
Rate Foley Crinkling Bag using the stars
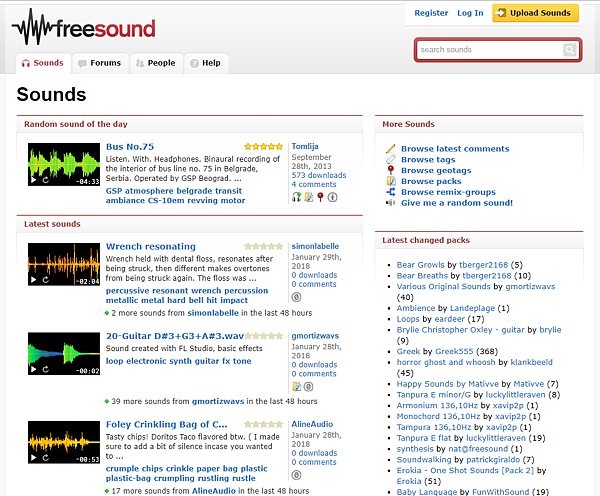tap(264, 424)
